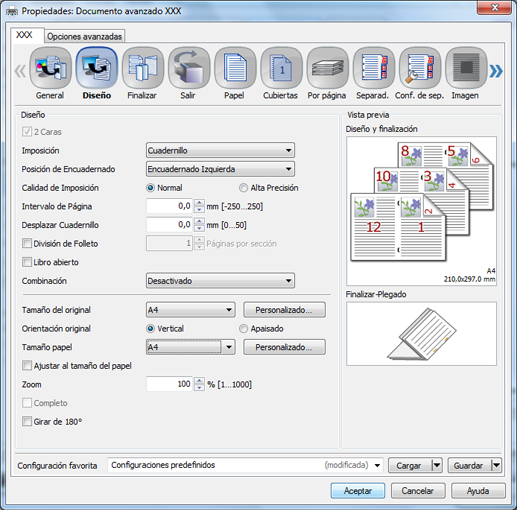Open the Salir output icon
The image size is (517, 510).
pos(189,68)
